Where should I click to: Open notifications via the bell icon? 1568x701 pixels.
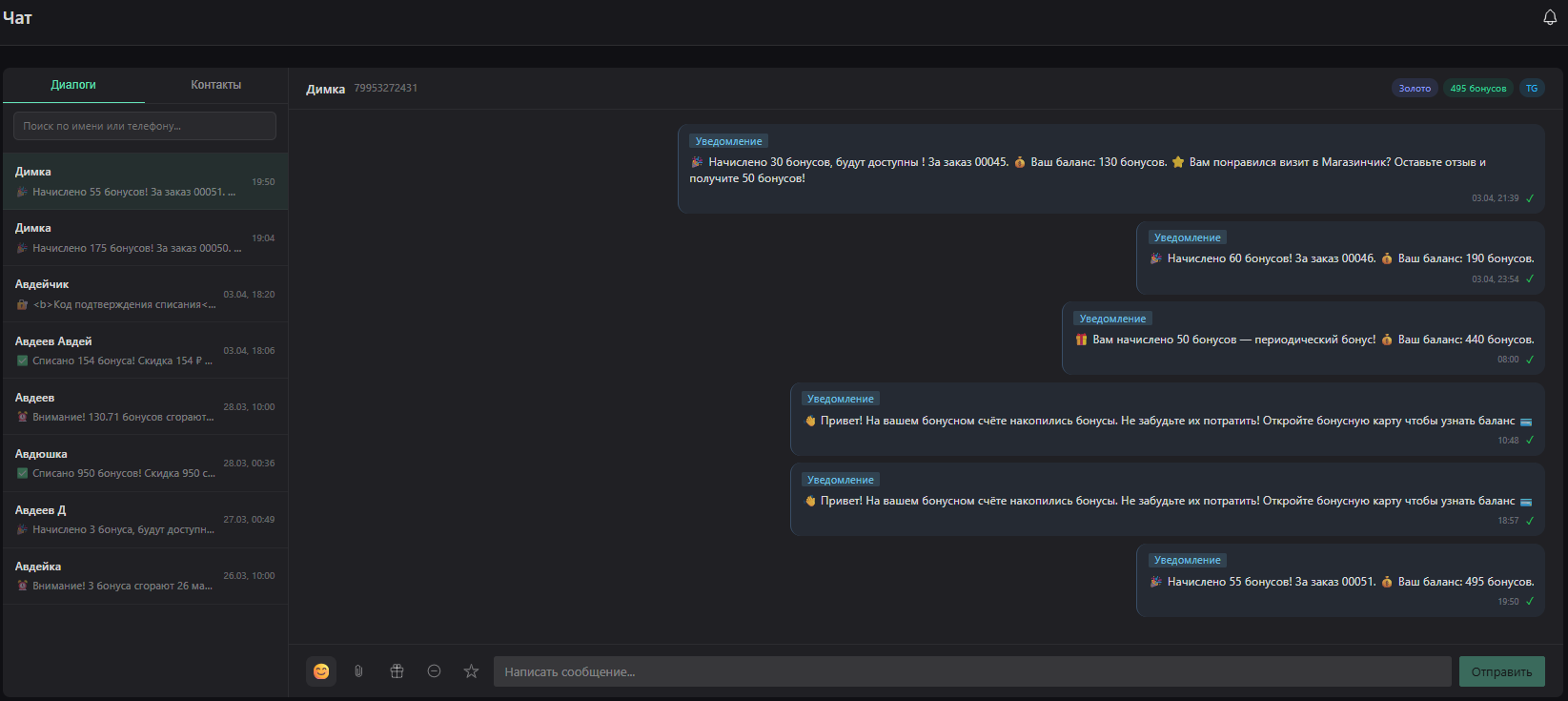(x=1550, y=18)
